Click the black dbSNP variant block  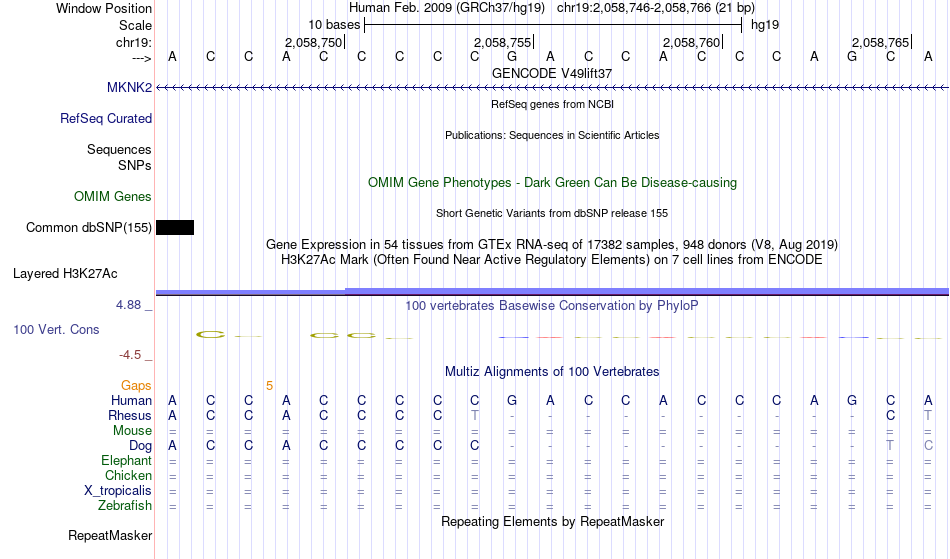tap(175, 228)
